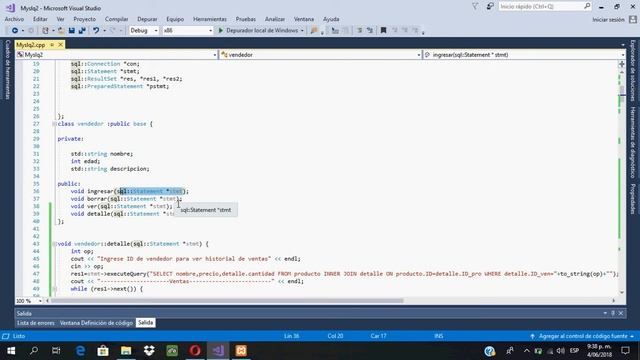Open the Pruebas menu
Screen dimensions: 640x360
pos(245,19)
